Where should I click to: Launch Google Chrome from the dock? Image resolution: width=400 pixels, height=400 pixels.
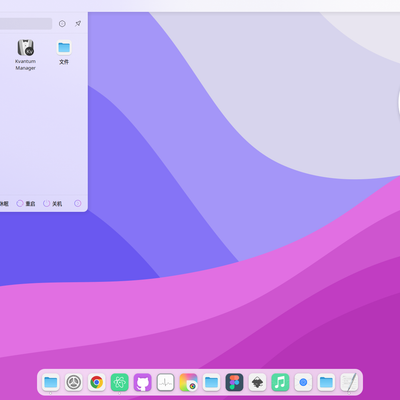coord(97,382)
